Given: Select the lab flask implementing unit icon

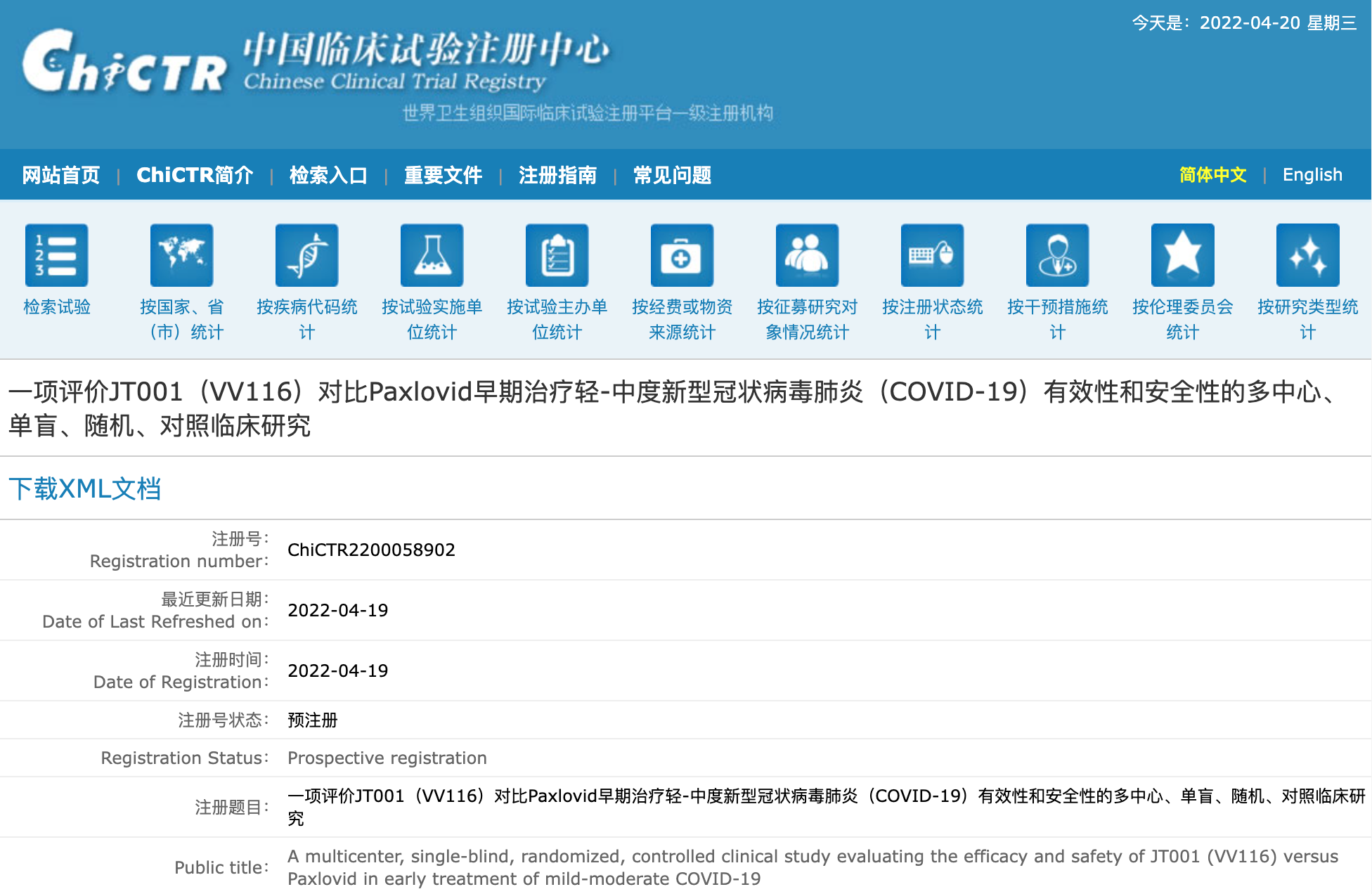Looking at the screenshot, I should coord(432,255).
